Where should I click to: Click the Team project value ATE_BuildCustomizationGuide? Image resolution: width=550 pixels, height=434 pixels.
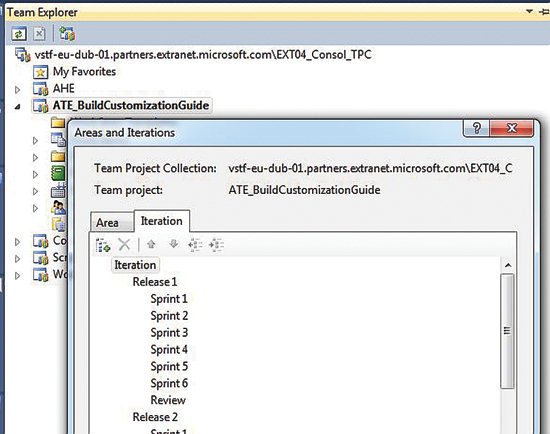[304, 190]
